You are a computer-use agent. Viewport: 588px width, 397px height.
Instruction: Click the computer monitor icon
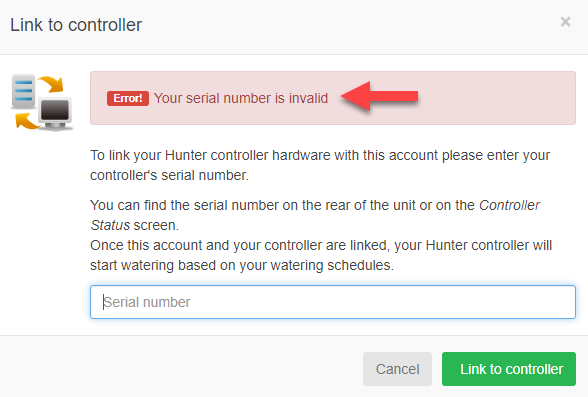click(x=56, y=114)
